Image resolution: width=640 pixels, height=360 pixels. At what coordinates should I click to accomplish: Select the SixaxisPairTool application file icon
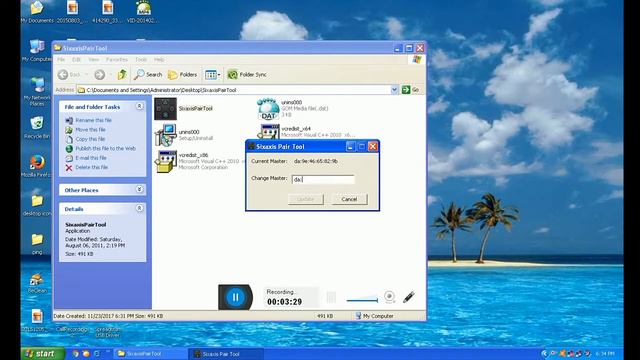(165, 109)
